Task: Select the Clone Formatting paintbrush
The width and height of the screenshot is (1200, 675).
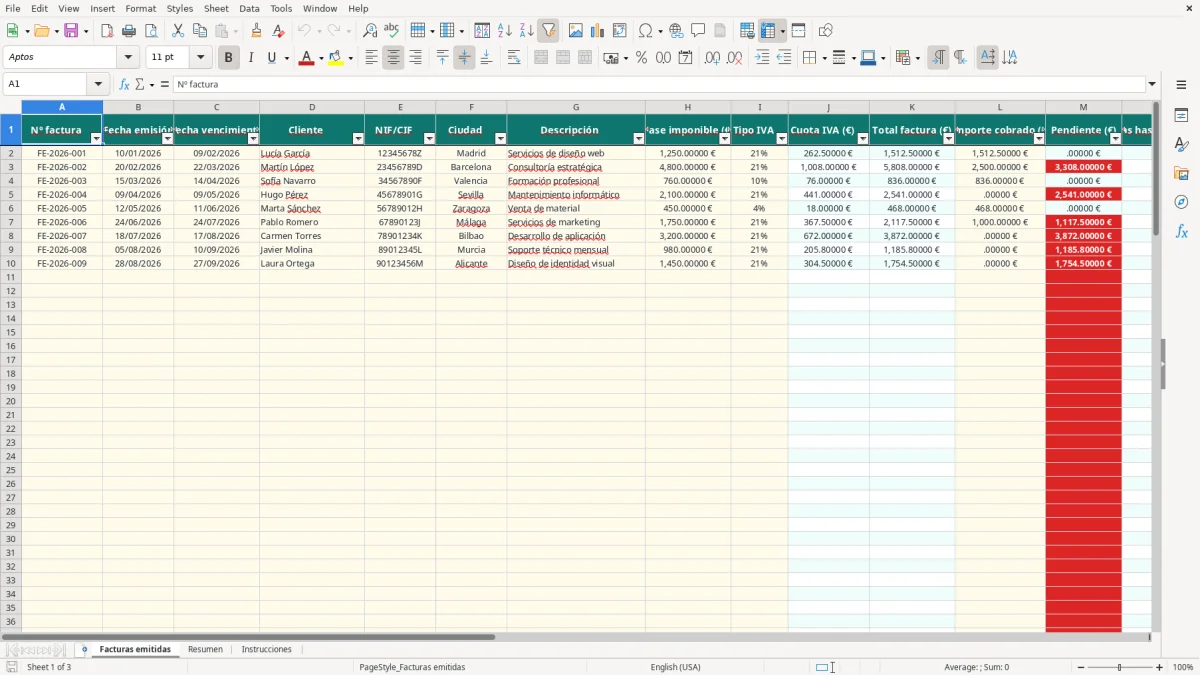Action: pos(256,31)
